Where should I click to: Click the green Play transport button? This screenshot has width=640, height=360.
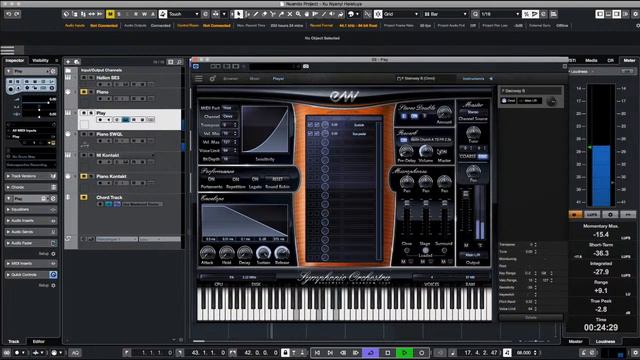click(404, 353)
